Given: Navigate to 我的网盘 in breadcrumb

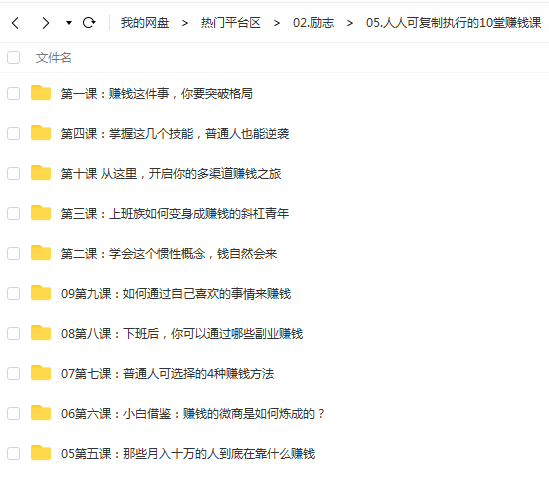Looking at the screenshot, I should click(145, 23).
